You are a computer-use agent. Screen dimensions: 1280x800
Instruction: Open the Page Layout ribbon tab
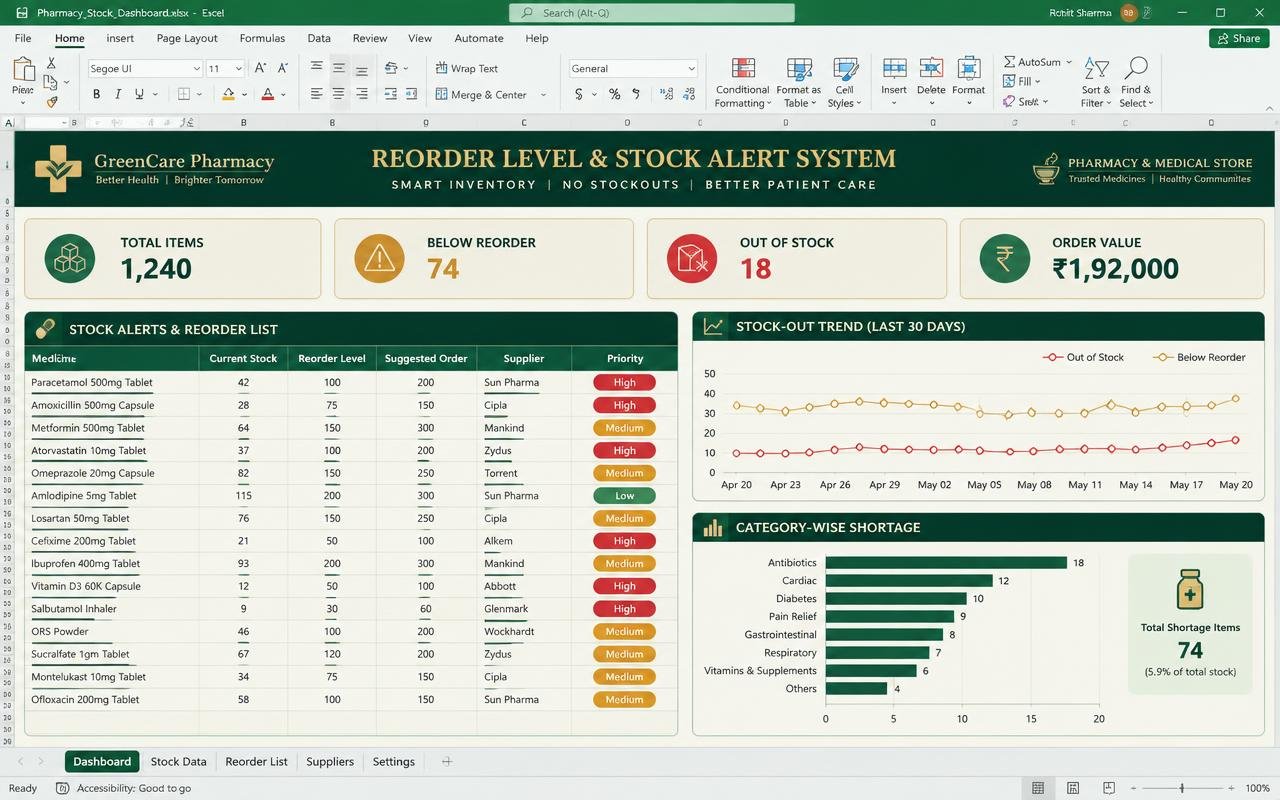187,38
